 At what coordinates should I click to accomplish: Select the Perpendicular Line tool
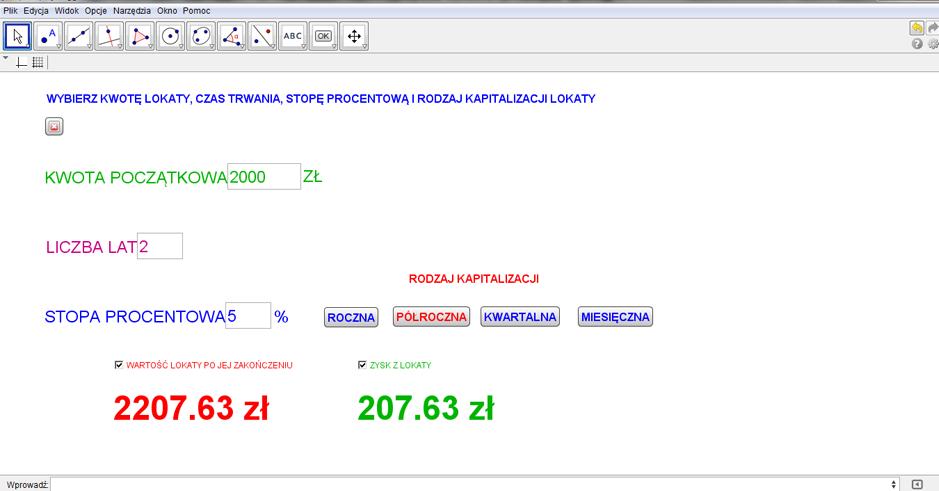pyautogui.click(x=109, y=36)
